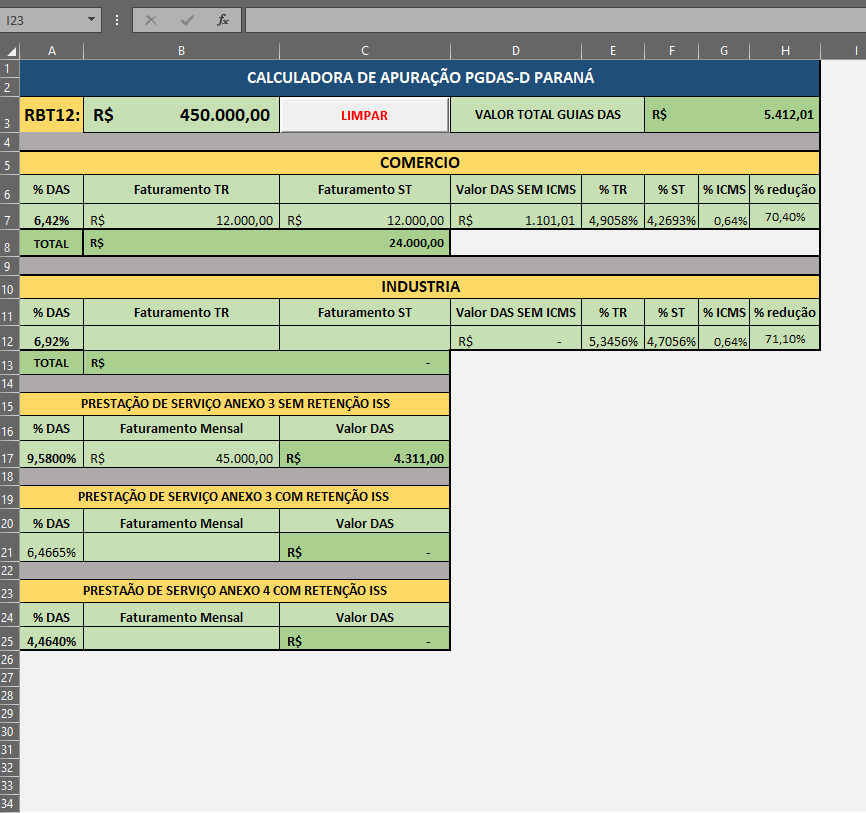The height and width of the screenshot is (813, 866).
Task: Select column B header
Action: 181,51
